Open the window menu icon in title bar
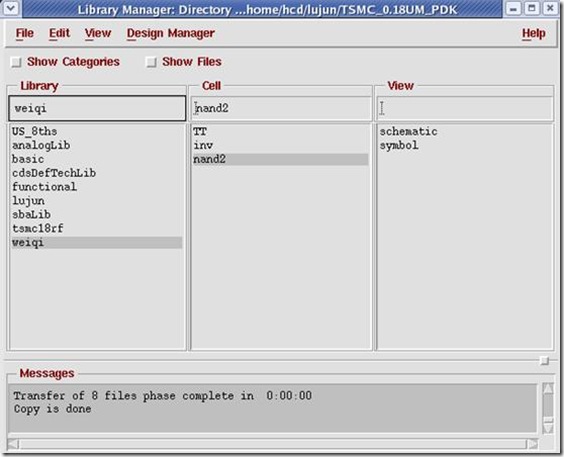564x457 pixels. tap(10, 8)
